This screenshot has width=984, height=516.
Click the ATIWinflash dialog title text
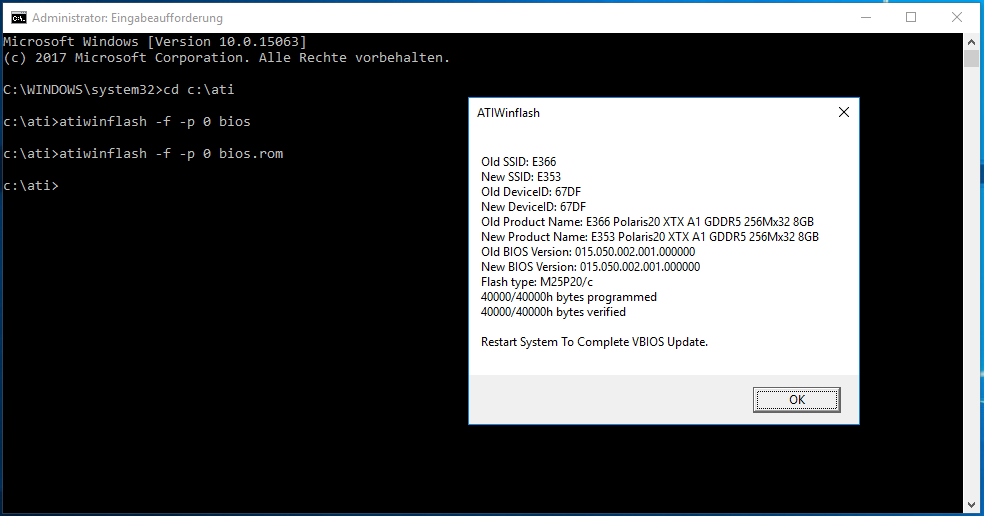508,113
